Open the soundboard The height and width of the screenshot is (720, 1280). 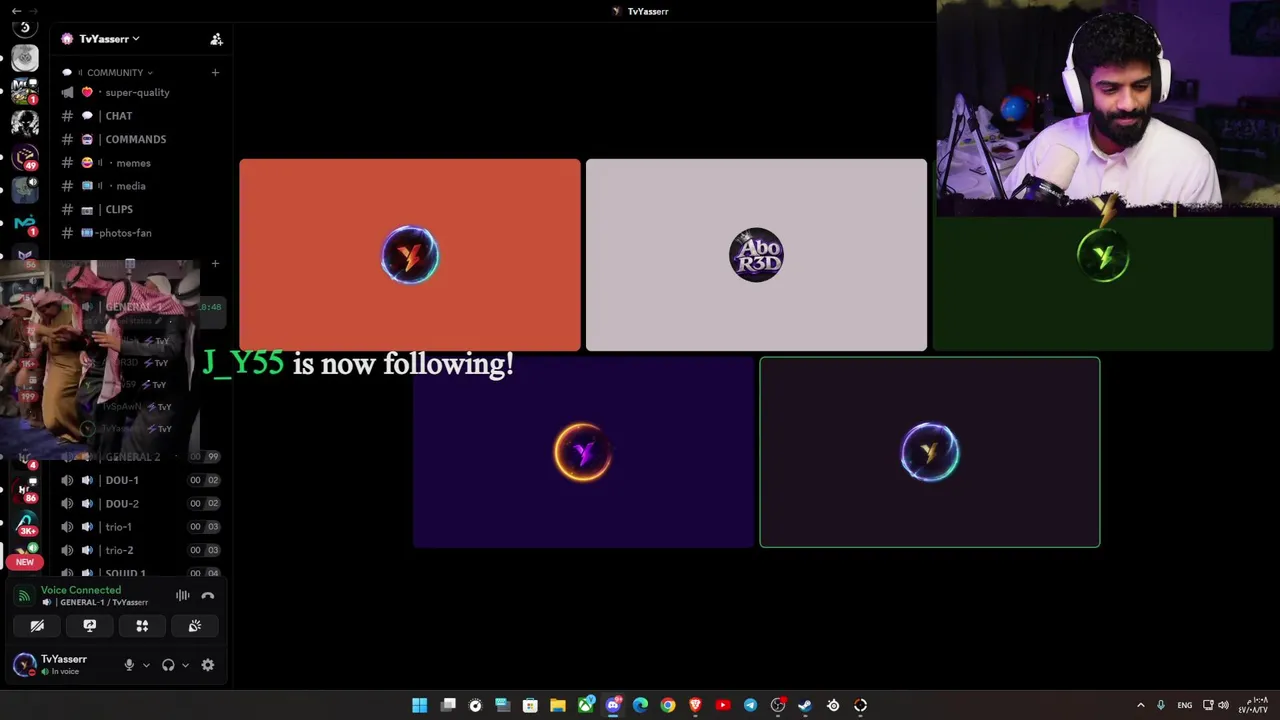coord(195,626)
